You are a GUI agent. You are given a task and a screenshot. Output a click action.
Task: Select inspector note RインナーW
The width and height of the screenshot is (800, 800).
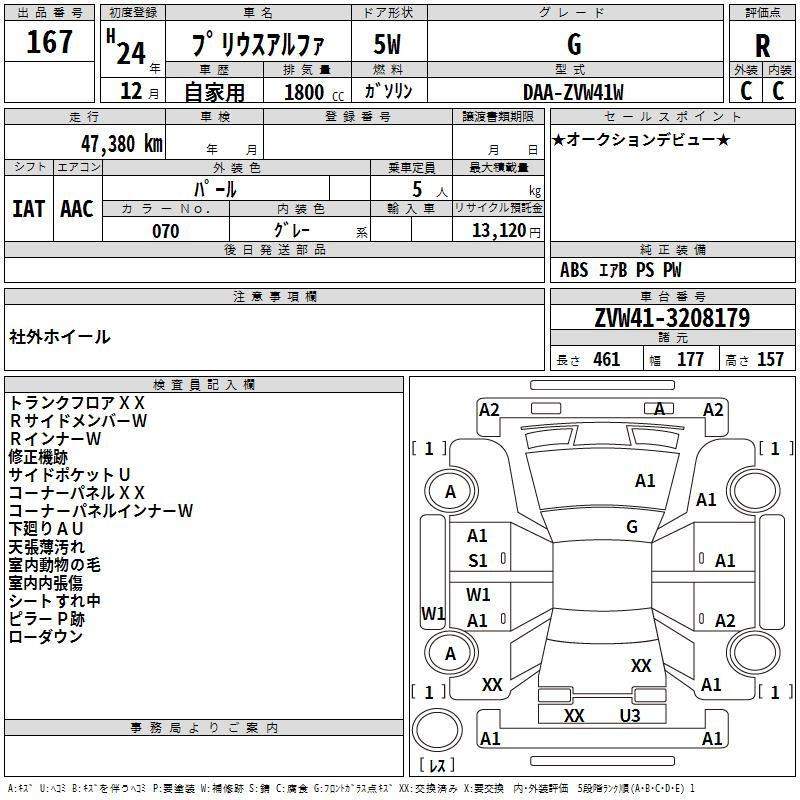pyautogui.click(x=55, y=439)
